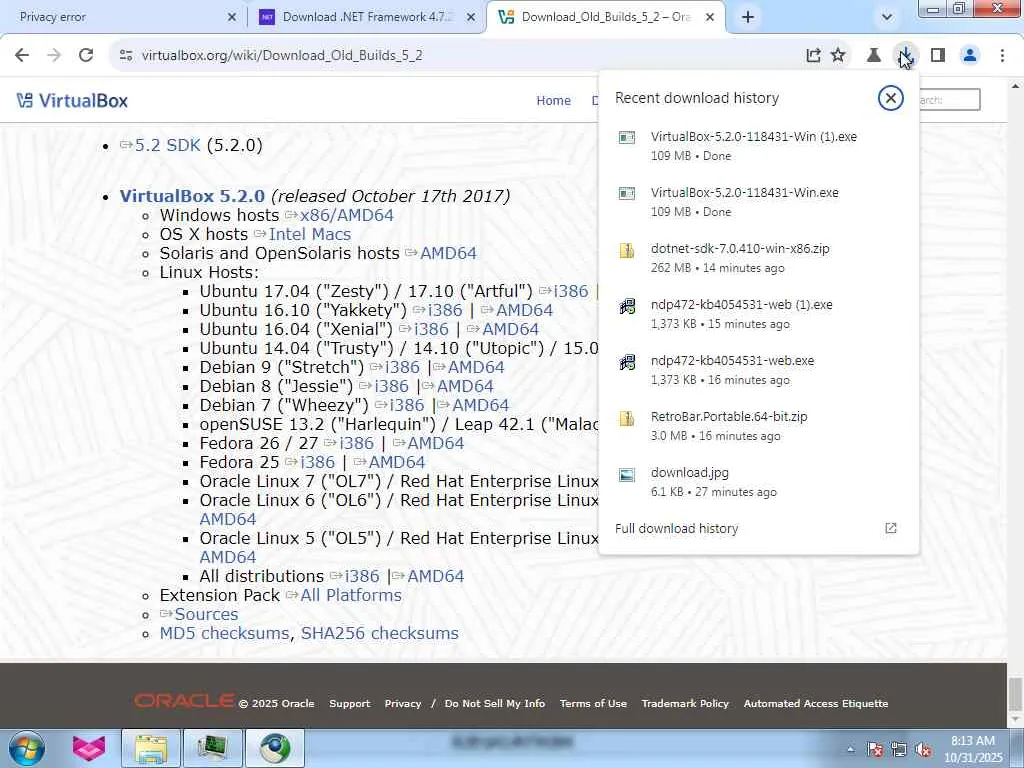
Task: Download Debian 8 Jessie i386
Action: coord(391,385)
